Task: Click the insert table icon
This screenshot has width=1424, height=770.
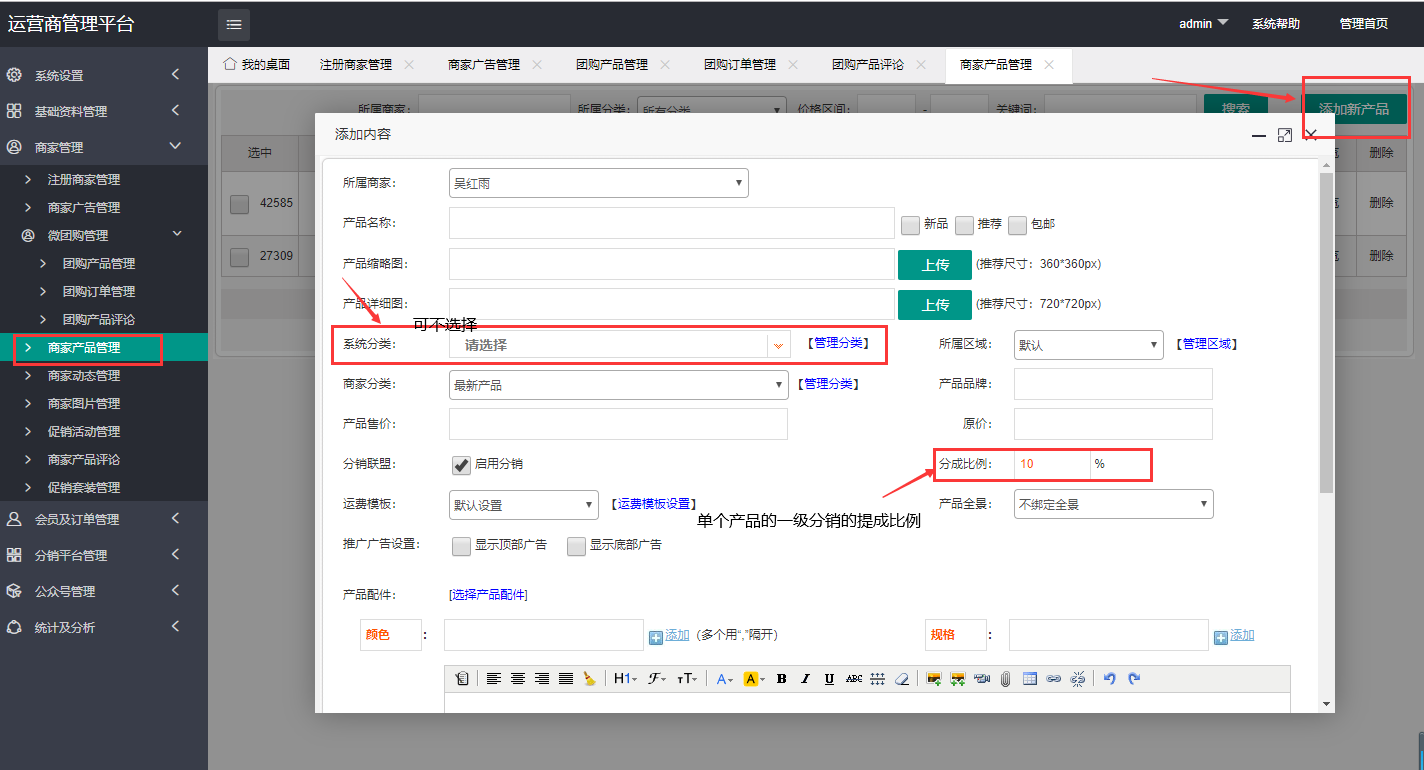Action: point(1030,679)
